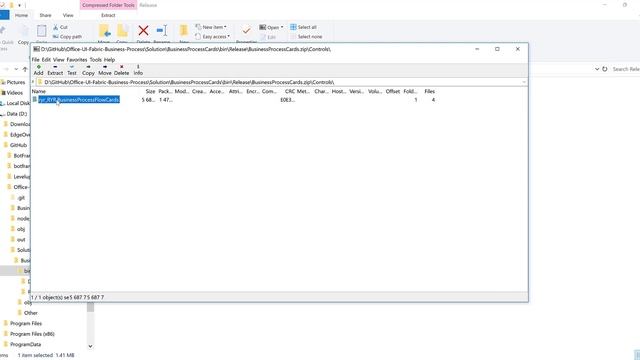Open the Extract tab in Explorer ribbon
Screen dimensions: 640x360
(108, 16)
